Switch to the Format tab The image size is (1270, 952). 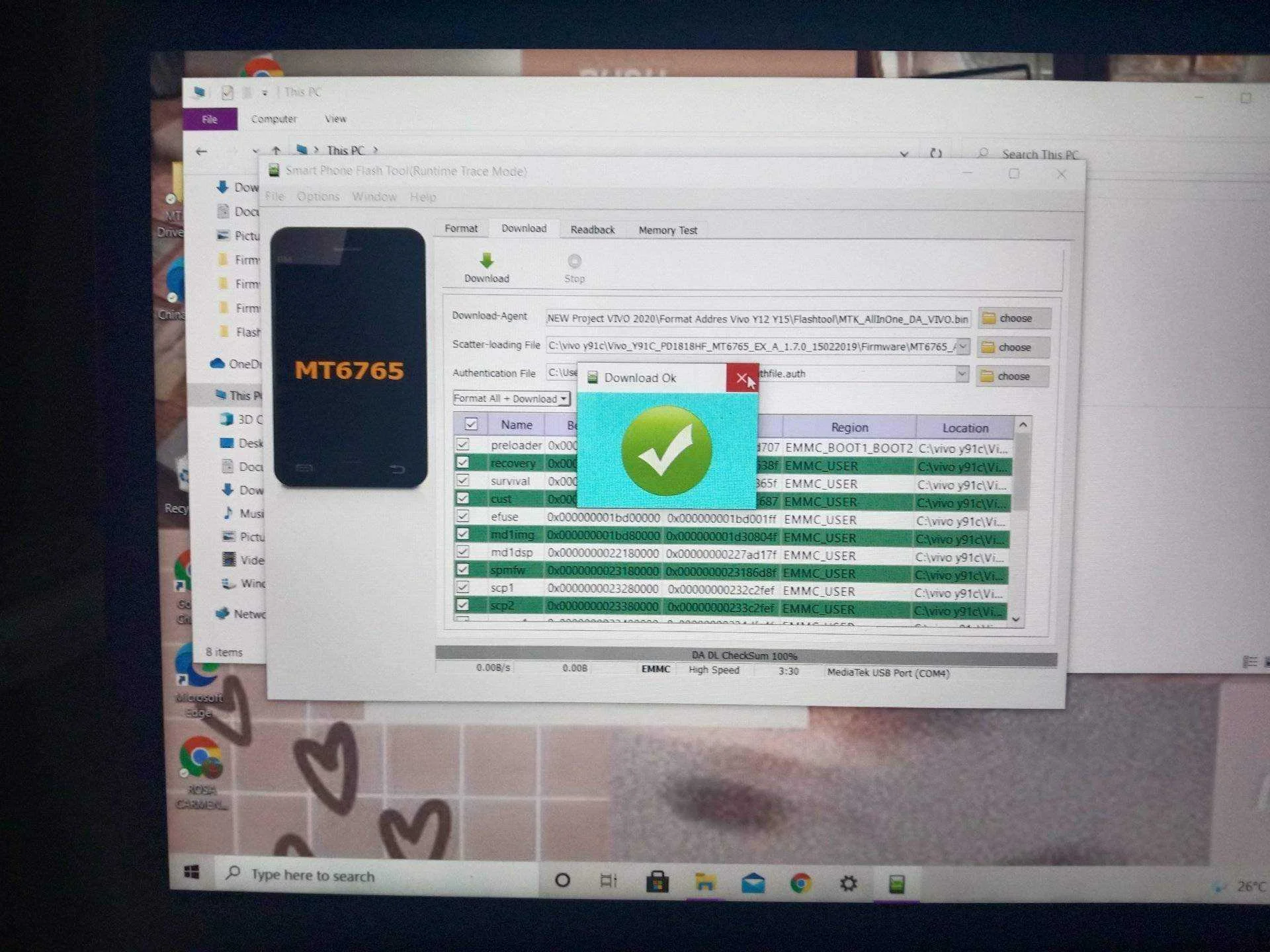pyautogui.click(x=461, y=229)
